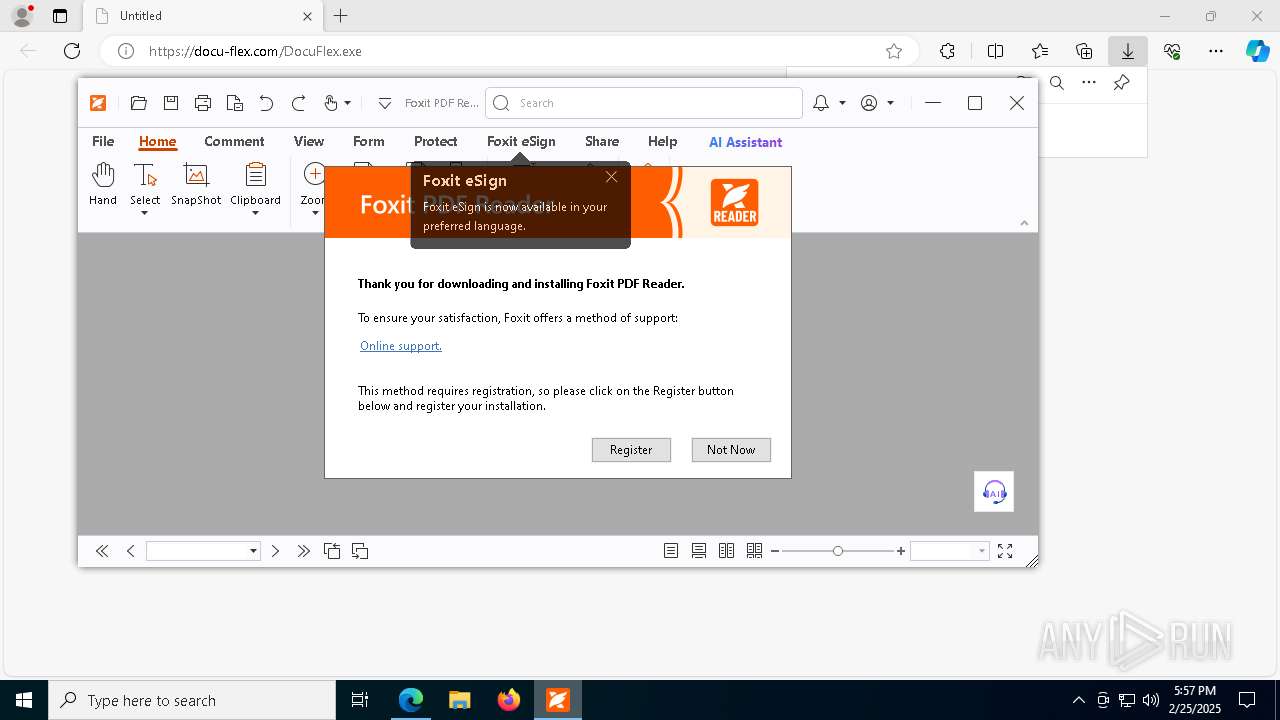Screen dimensions: 1280x720
Task: Click the create PDF from clipboard icon
Action: coord(235,103)
